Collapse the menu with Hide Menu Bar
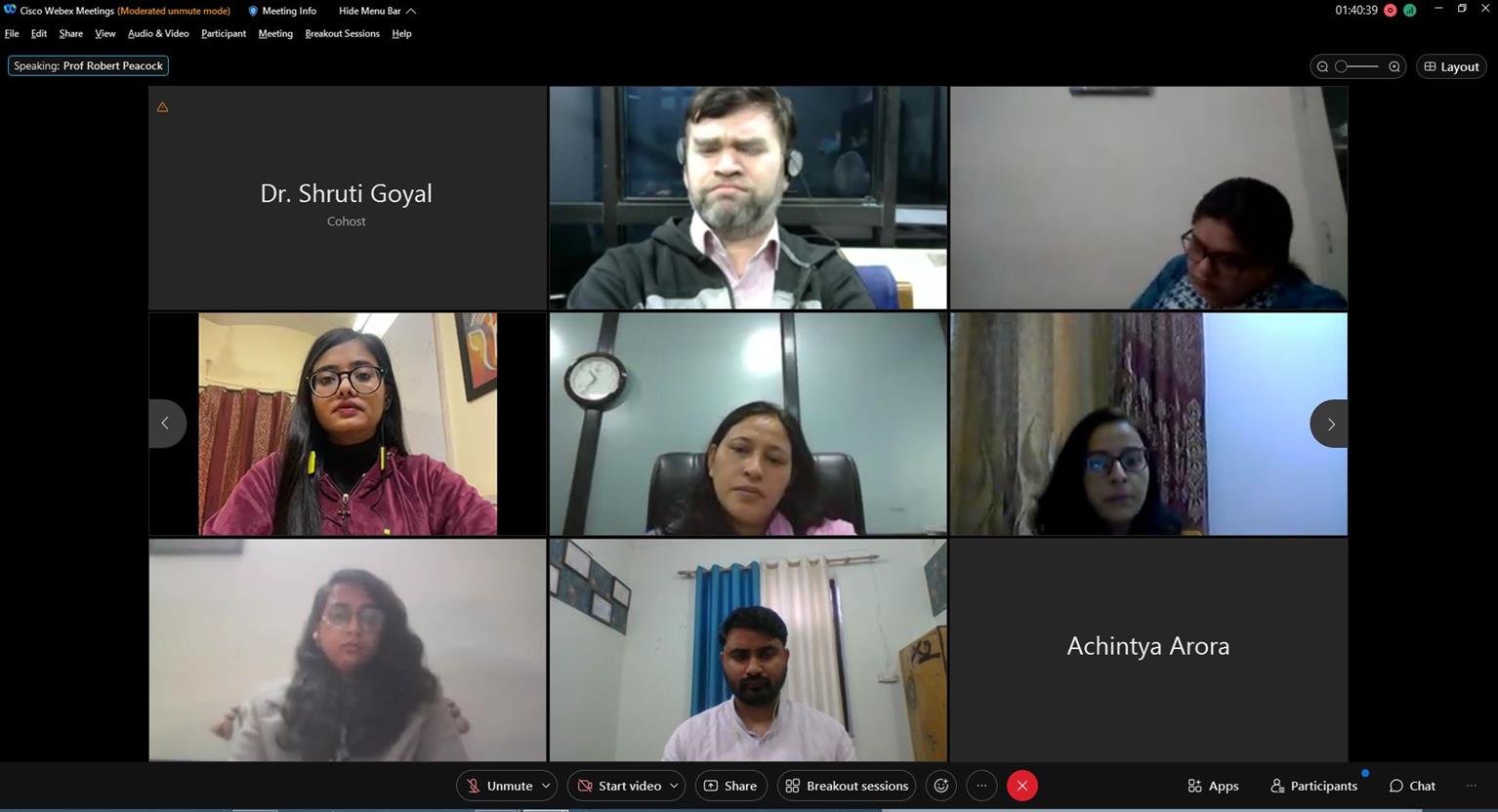This screenshot has width=1498, height=812. pyautogui.click(x=377, y=11)
